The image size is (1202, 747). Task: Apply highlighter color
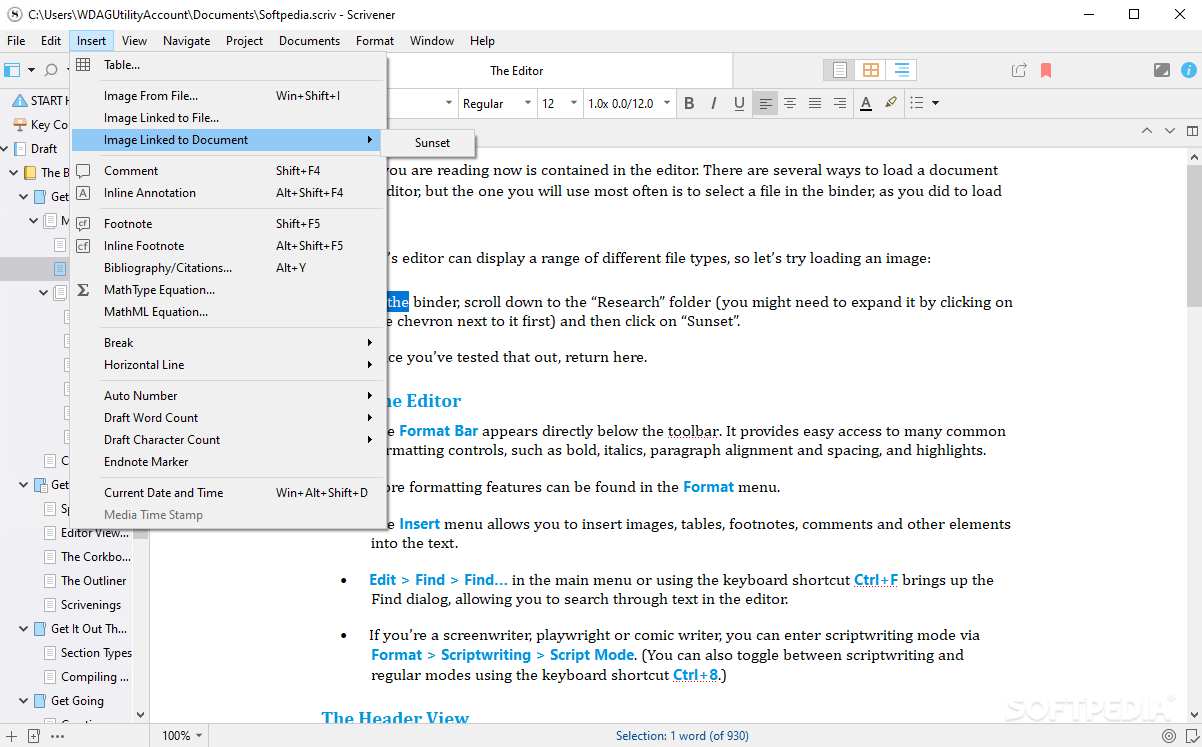[x=891, y=103]
